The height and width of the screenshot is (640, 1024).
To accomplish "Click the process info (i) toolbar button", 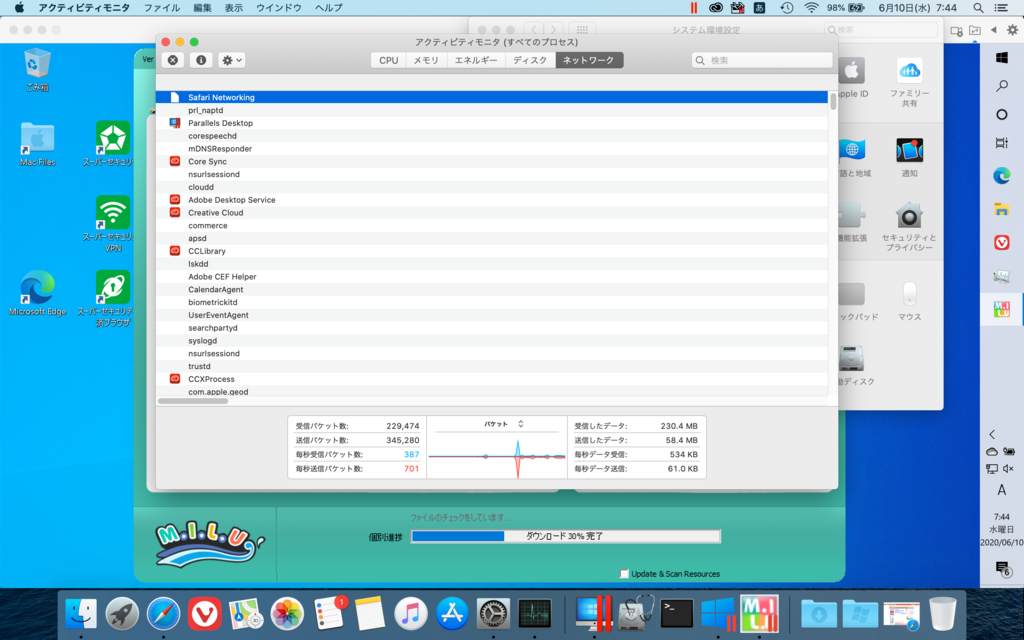I will 201,60.
